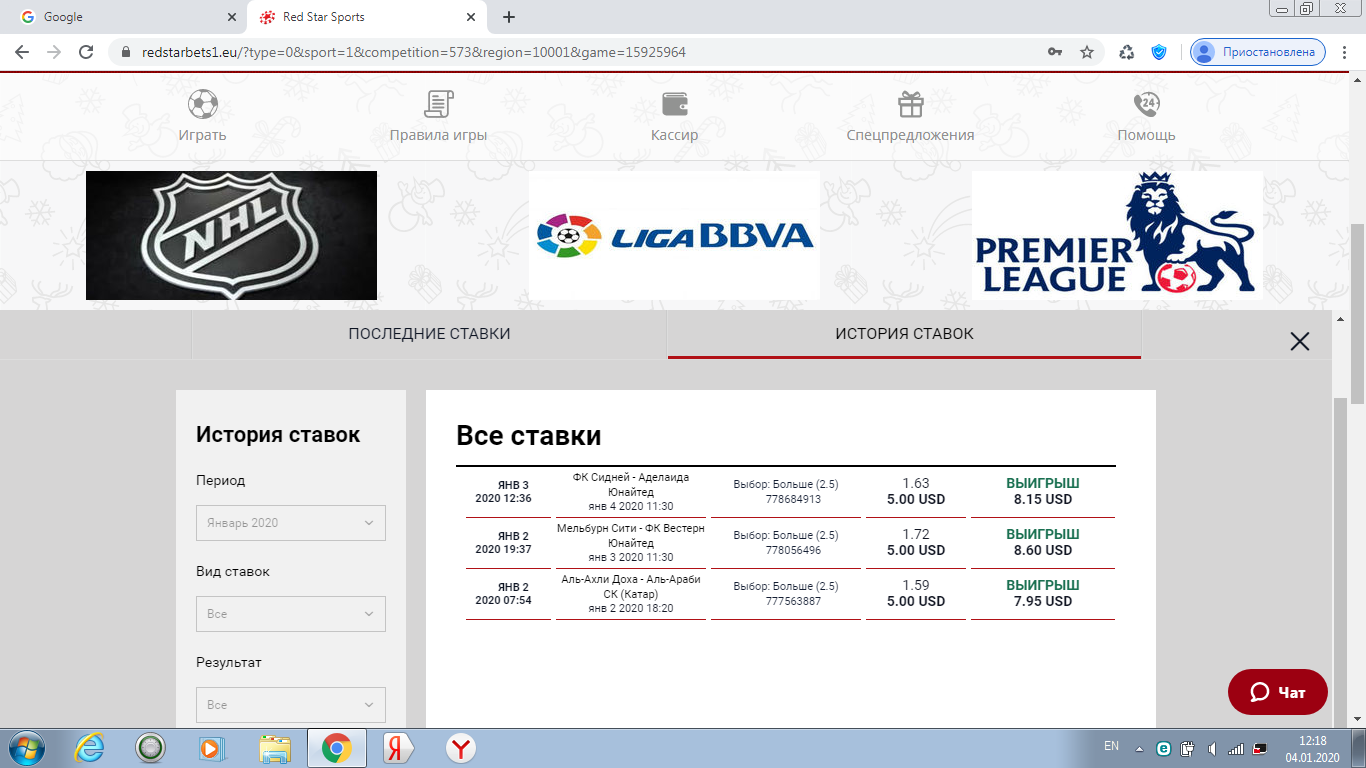Switch to Последние ставки tab
Screen dimensions: 1366x768
429,334
